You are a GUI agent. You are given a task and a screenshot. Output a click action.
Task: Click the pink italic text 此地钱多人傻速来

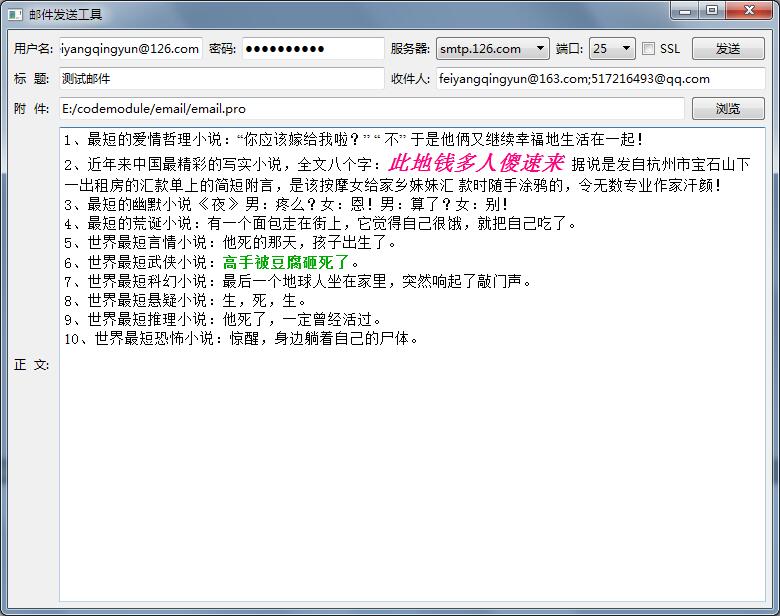(x=476, y=163)
